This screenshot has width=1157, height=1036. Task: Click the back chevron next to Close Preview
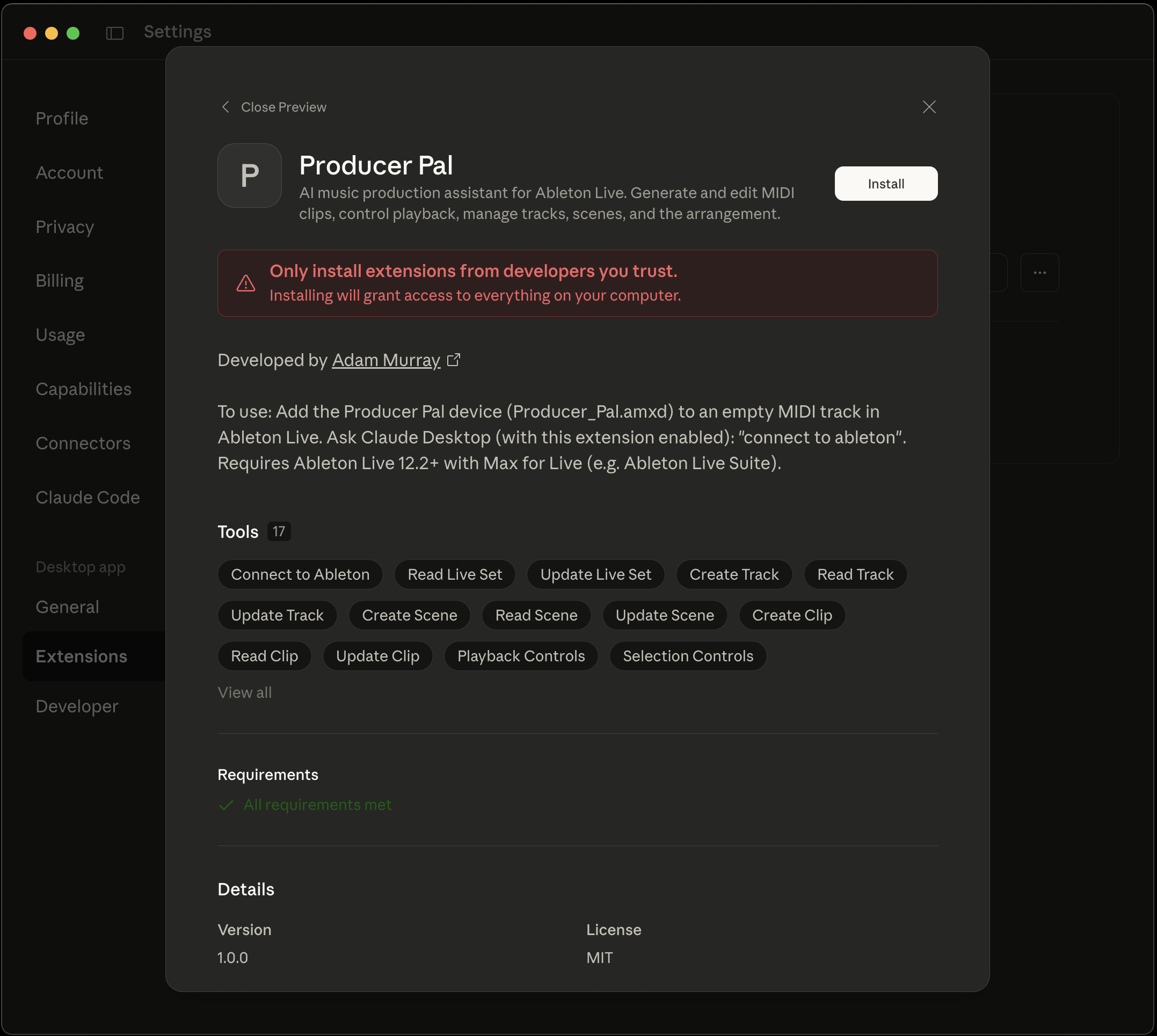225,106
